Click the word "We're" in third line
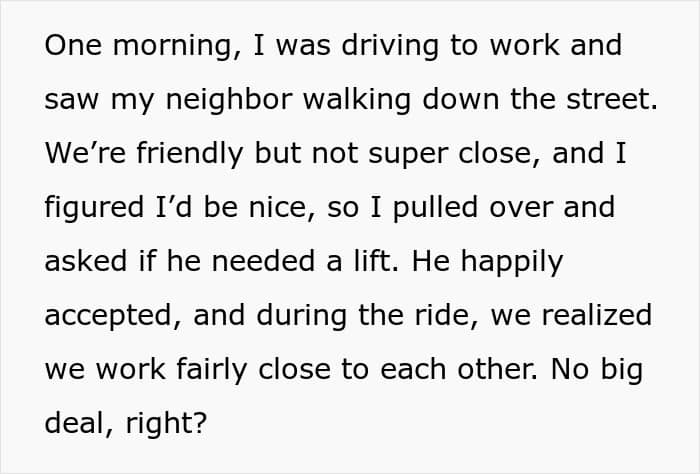This screenshot has height=474, width=700. 85,153
